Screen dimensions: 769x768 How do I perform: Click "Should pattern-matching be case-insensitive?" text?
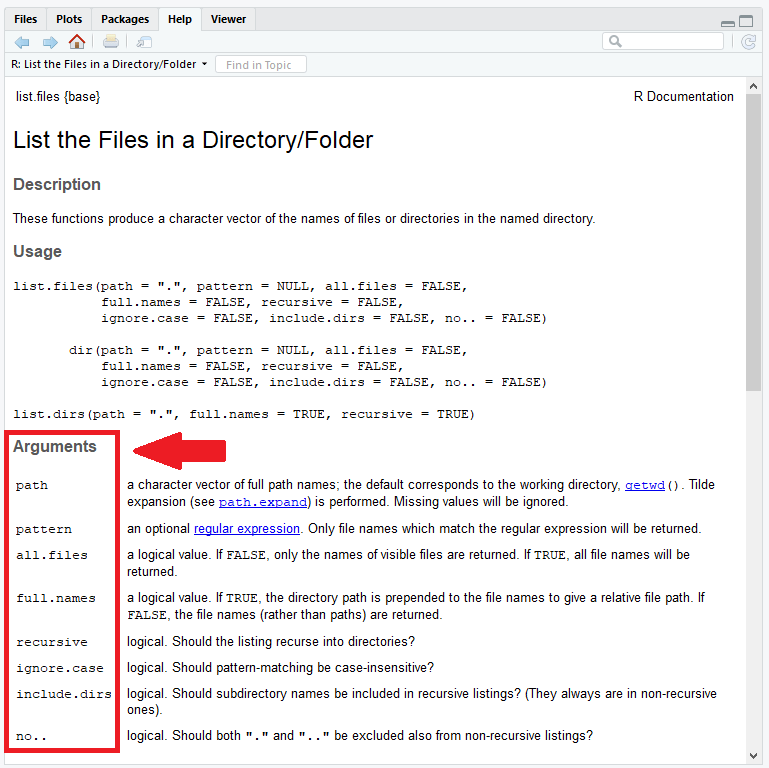pyautogui.click(x=303, y=668)
